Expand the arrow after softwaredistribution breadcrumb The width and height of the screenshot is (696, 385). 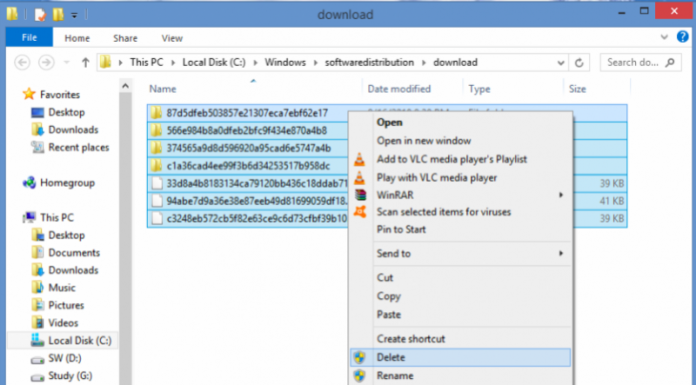[x=424, y=63]
